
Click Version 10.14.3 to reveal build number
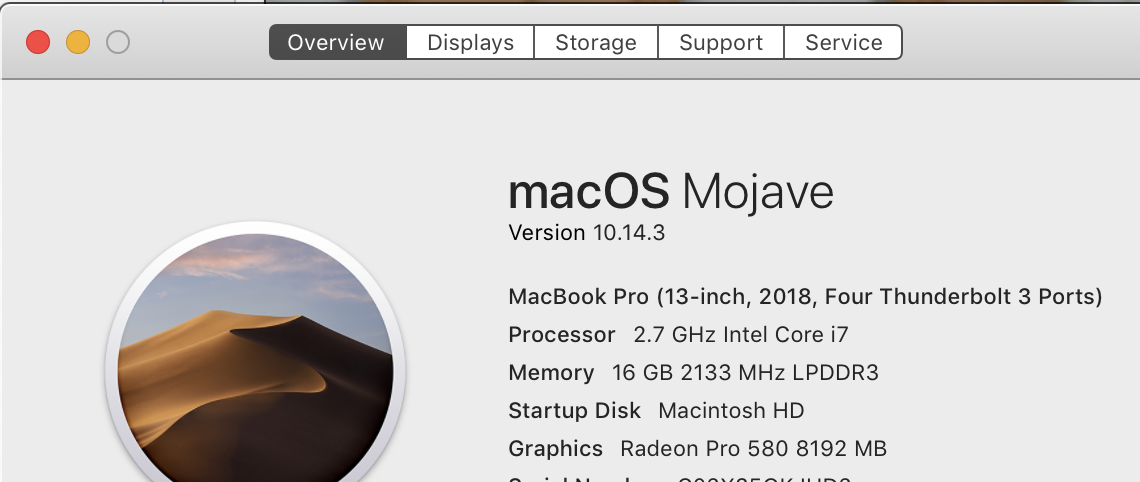pyautogui.click(x=587, y=233)
